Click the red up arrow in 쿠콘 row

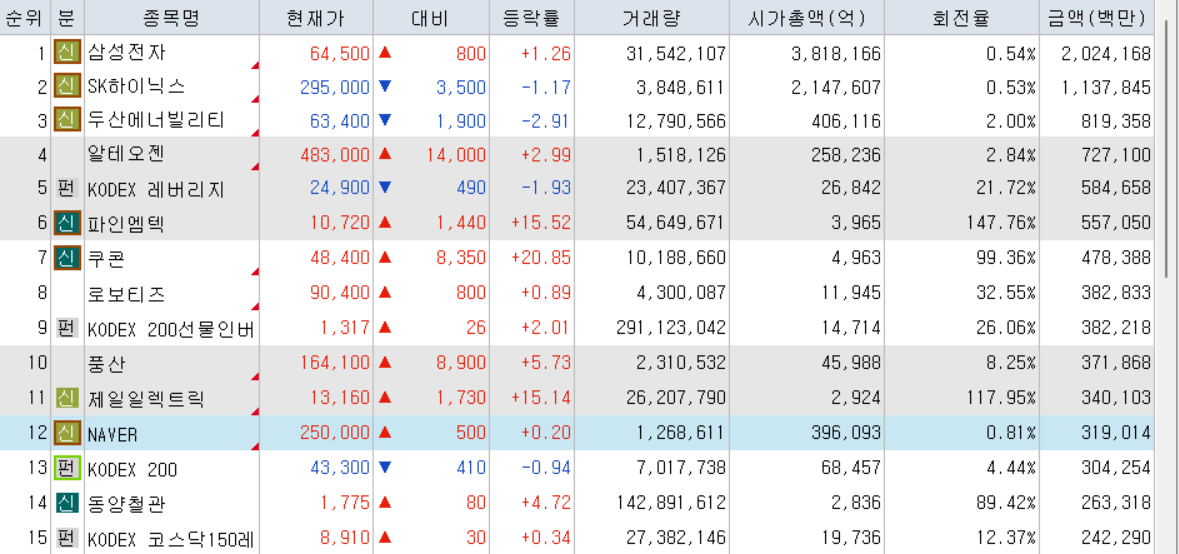point(385,258)
